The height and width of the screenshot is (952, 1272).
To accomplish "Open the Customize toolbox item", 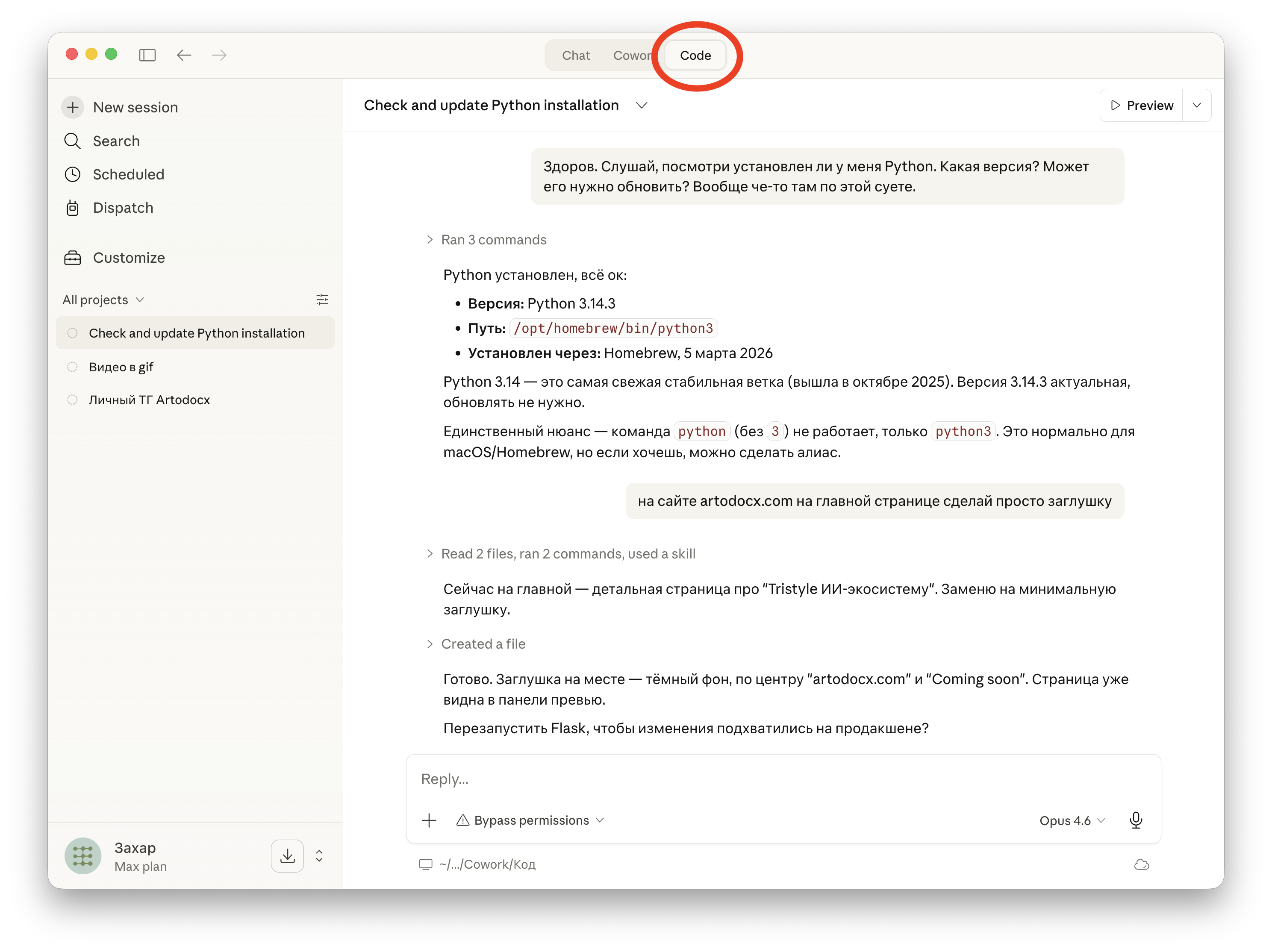I will point(128,258).
